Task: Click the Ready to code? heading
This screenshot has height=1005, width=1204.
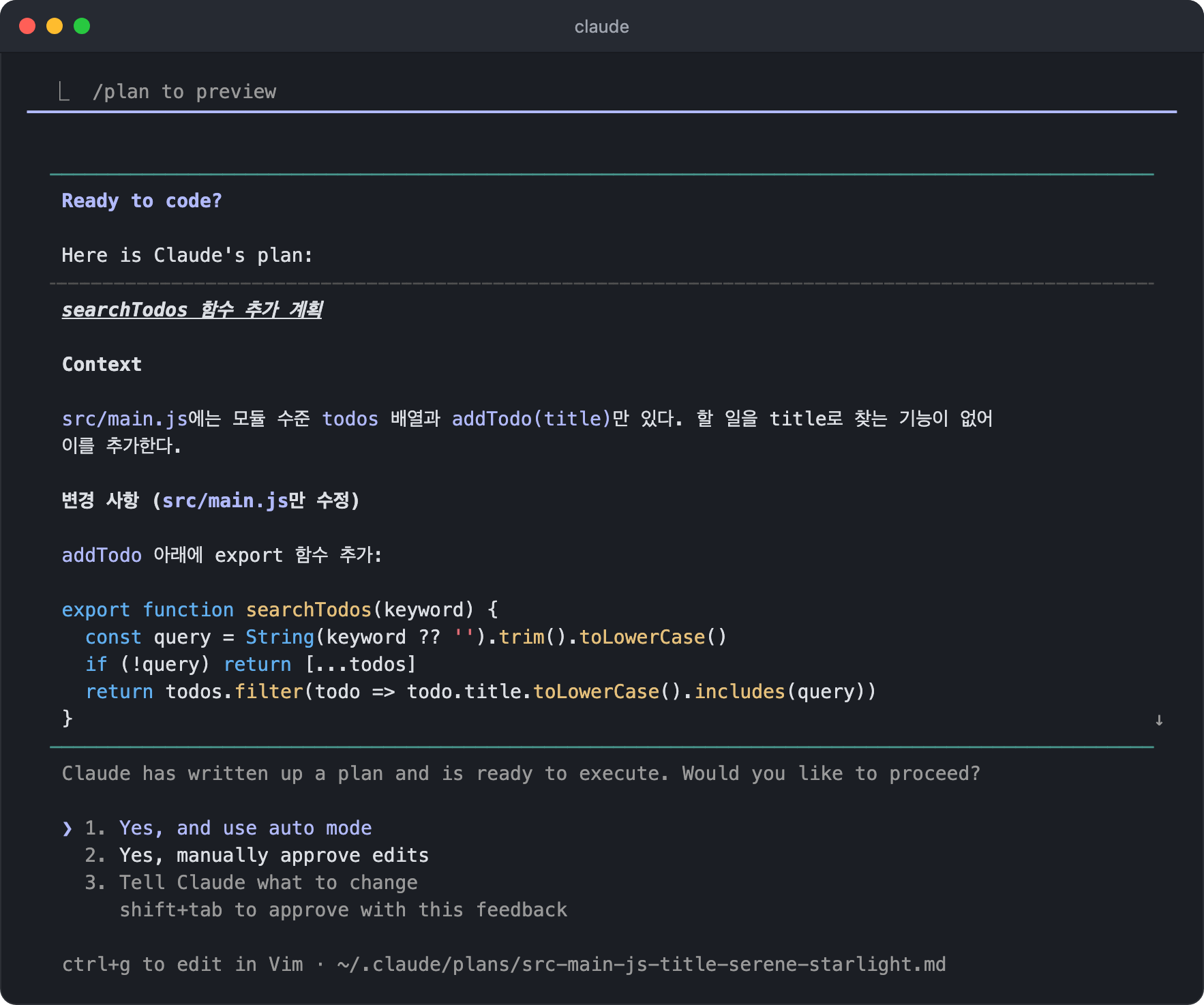Action: coord(142,200)
